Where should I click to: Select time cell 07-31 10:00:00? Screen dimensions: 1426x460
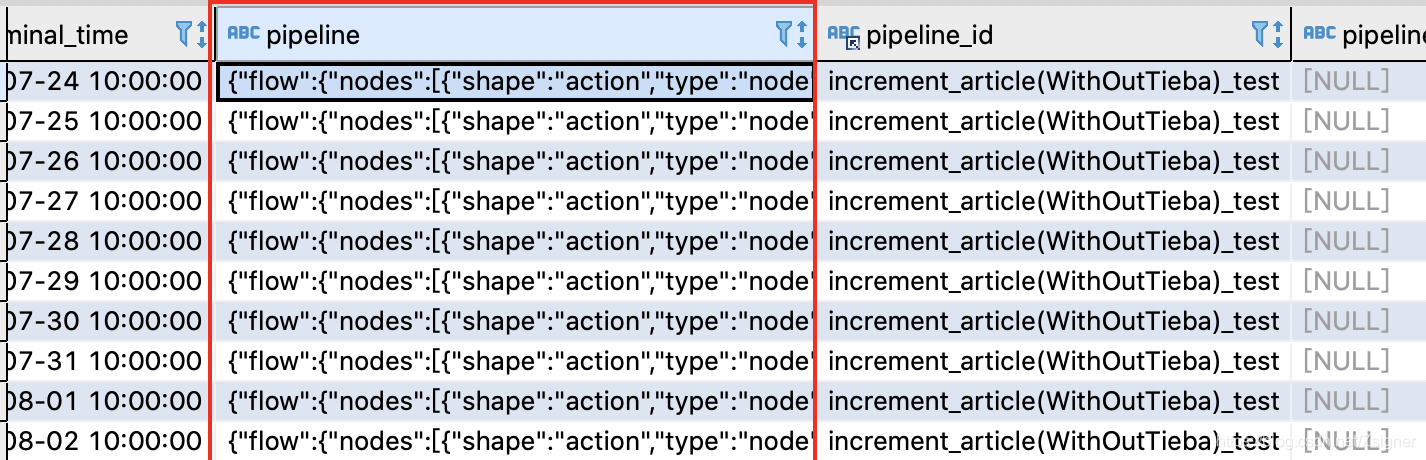[x=104, y=361]
